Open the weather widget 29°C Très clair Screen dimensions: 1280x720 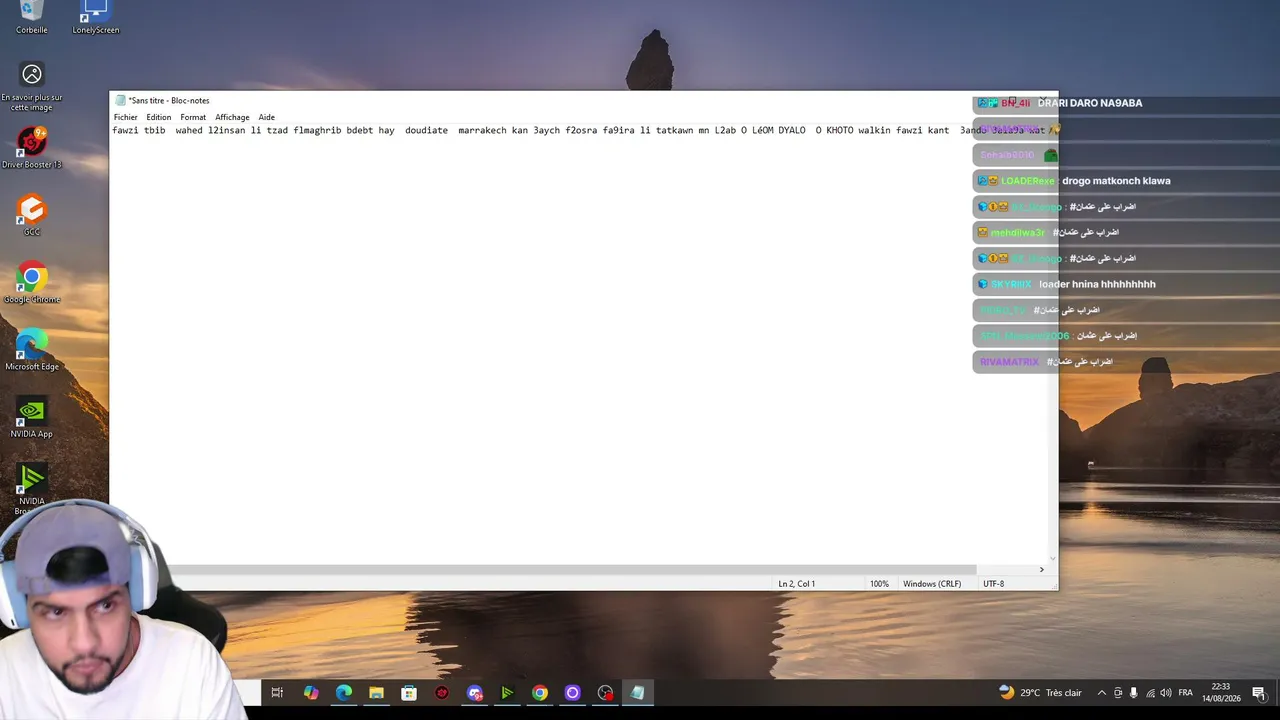tap(1040, 693)
